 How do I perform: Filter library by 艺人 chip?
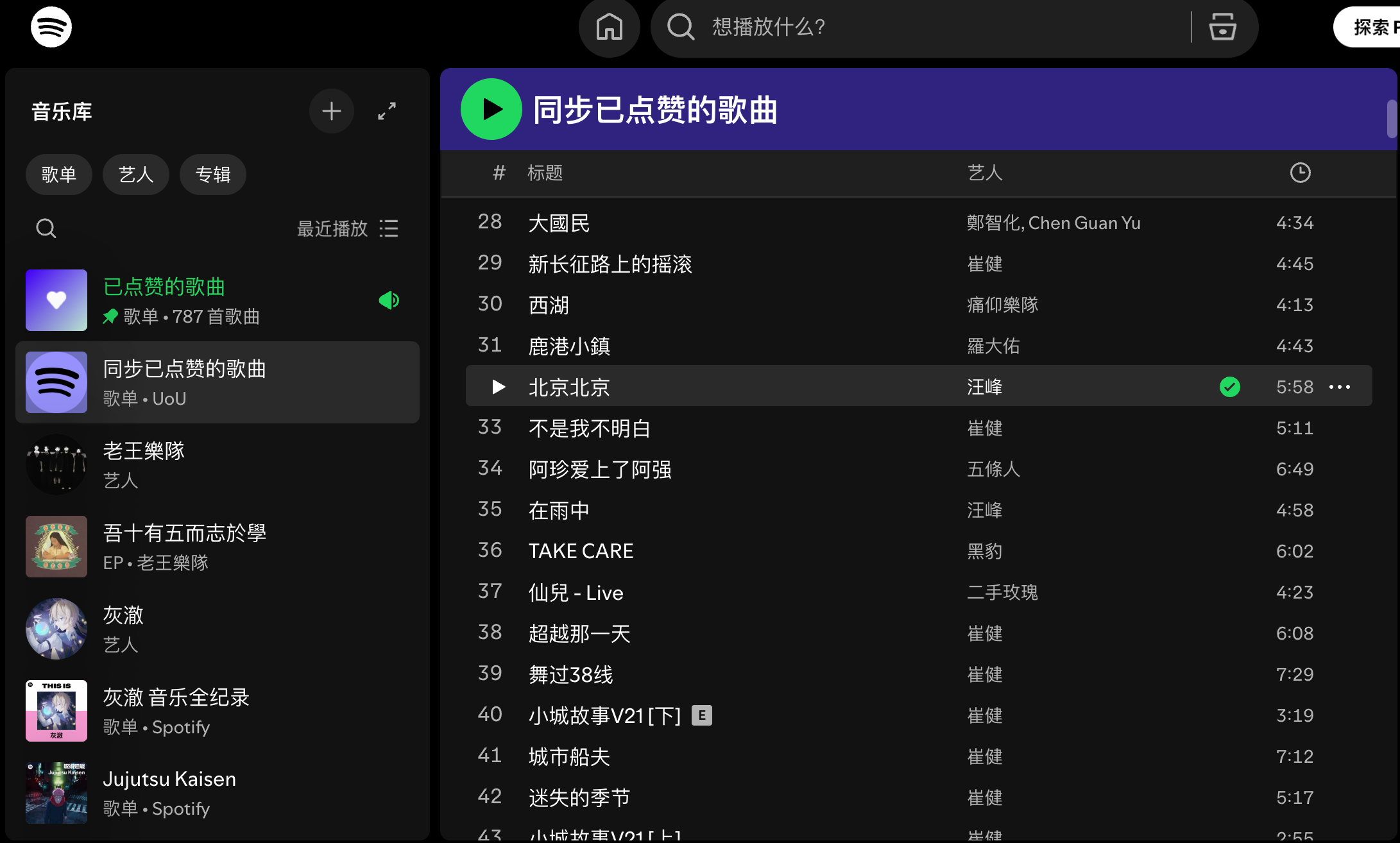(136, 175)
